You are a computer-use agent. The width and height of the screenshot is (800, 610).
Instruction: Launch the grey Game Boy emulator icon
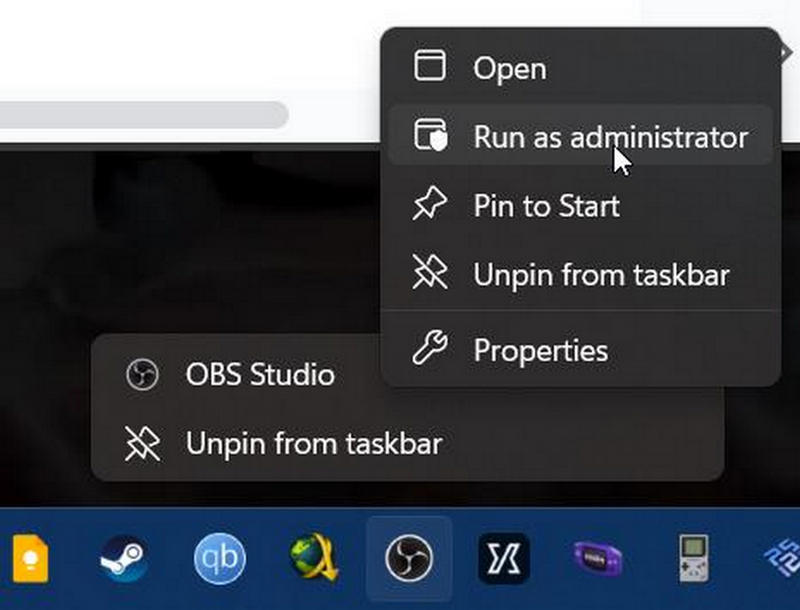click(x=693, y=558)
